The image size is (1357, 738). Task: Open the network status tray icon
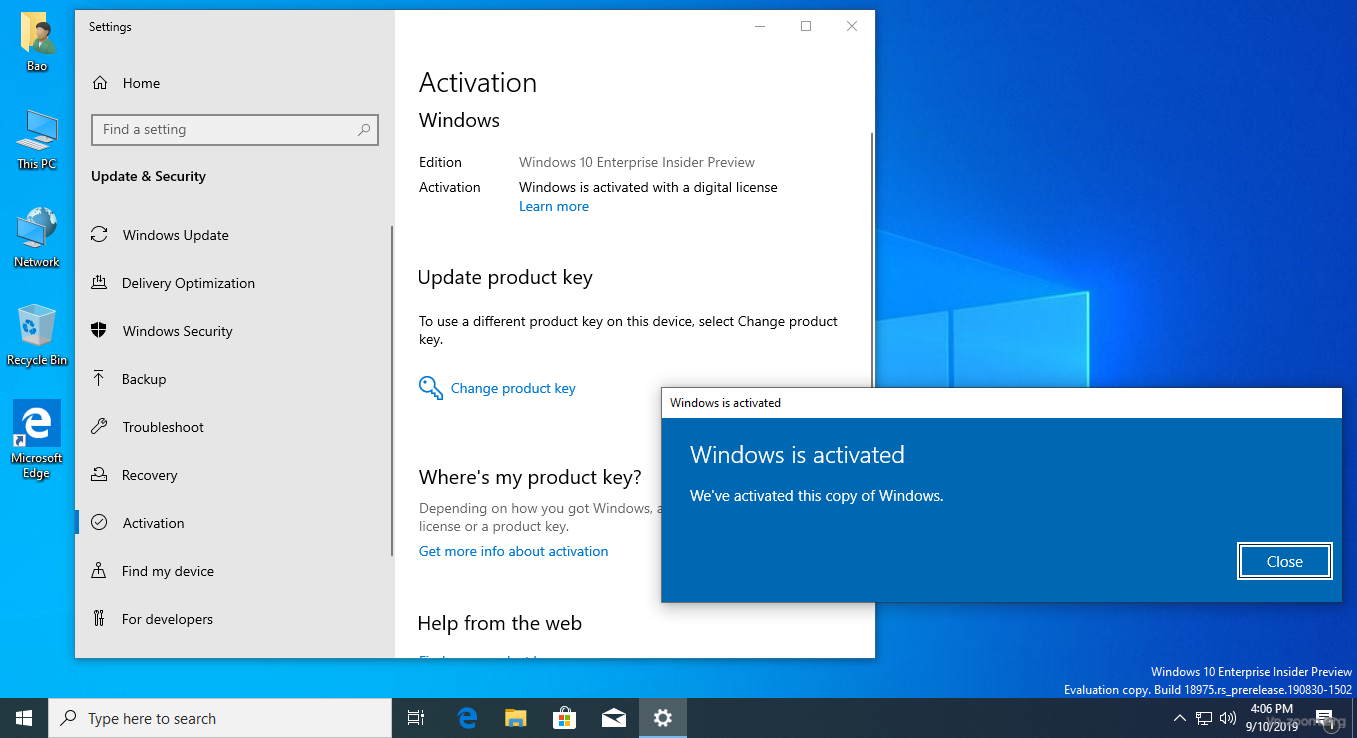pos(1204,718)
